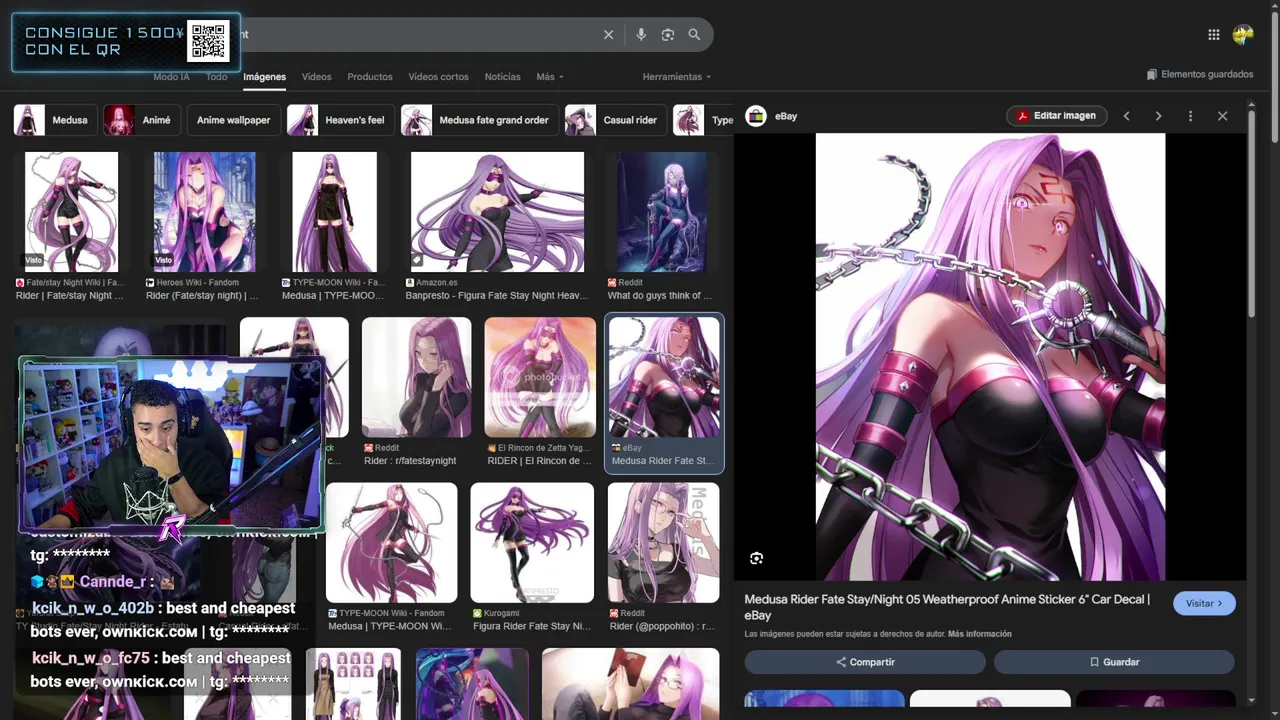This screenshot has width=1280, height=720.
Task: Click the magnifying glass search icon
Action: pyautogui.click(x=694, y=35)
